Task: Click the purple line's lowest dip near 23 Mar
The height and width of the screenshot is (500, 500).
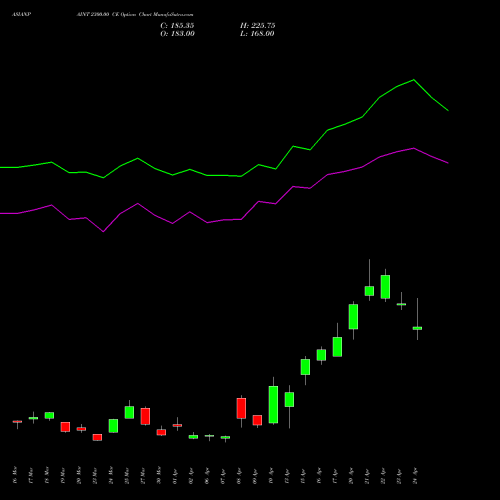Action: click(x=103, y=231)
